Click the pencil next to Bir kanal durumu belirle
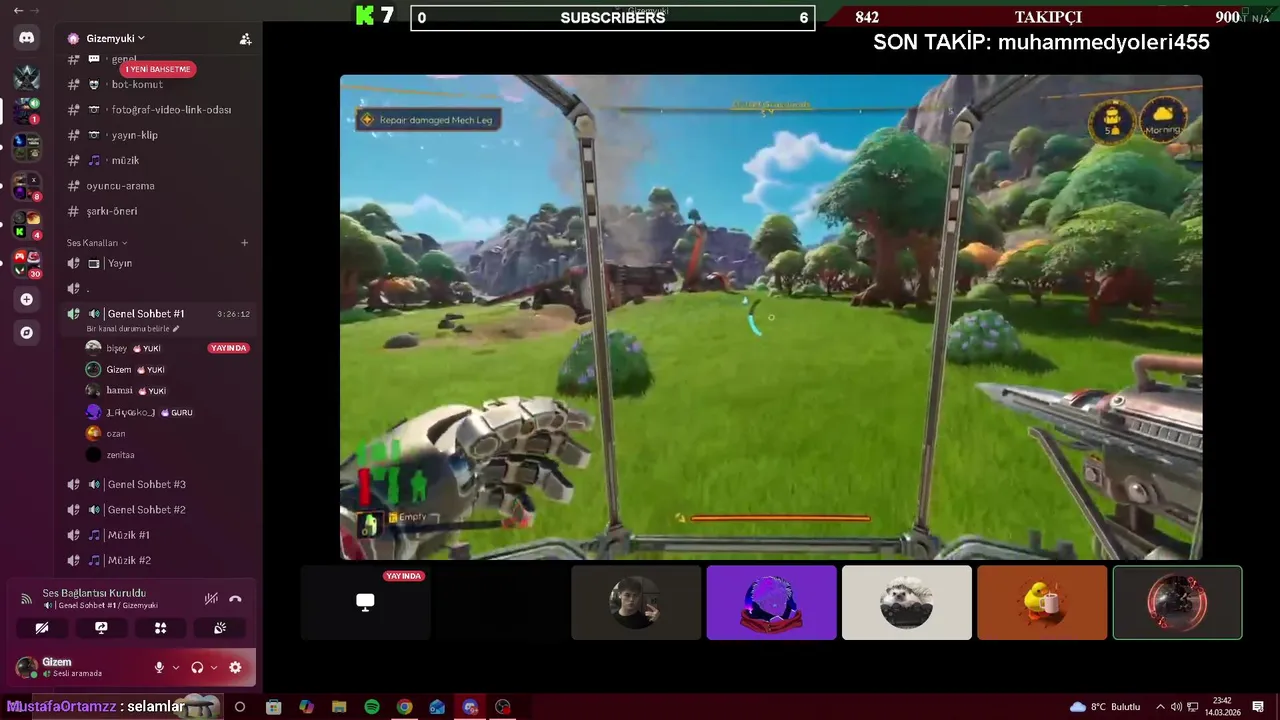The height and width of the screenshot is (720, 1280). point(176,329)
